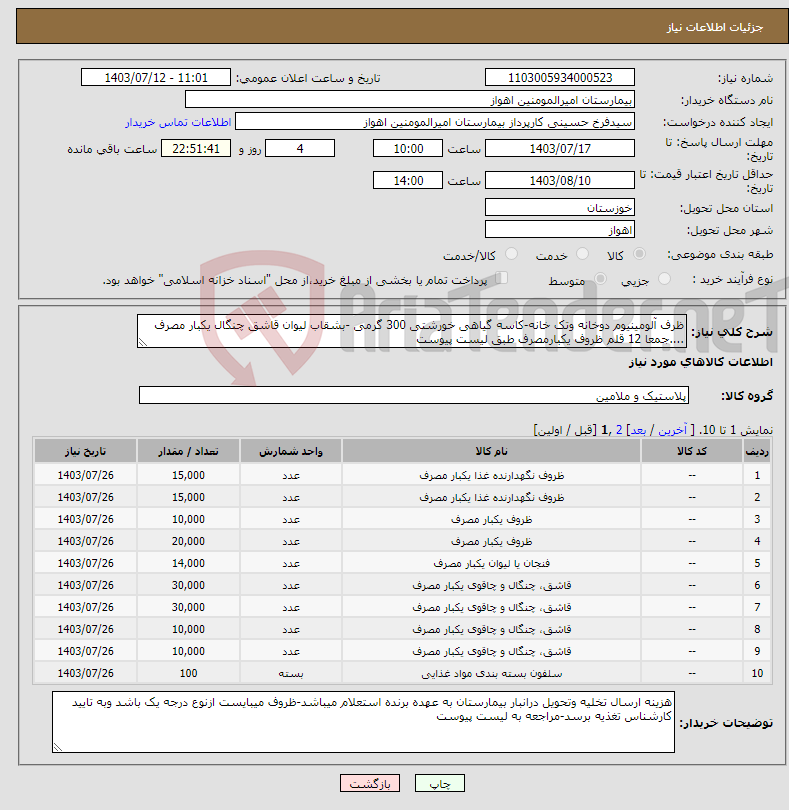This screenshot has width=789, height=810.
Task: Click the اطلاعات کالاهای مورد نیاز heading
Action: point(701,362)
